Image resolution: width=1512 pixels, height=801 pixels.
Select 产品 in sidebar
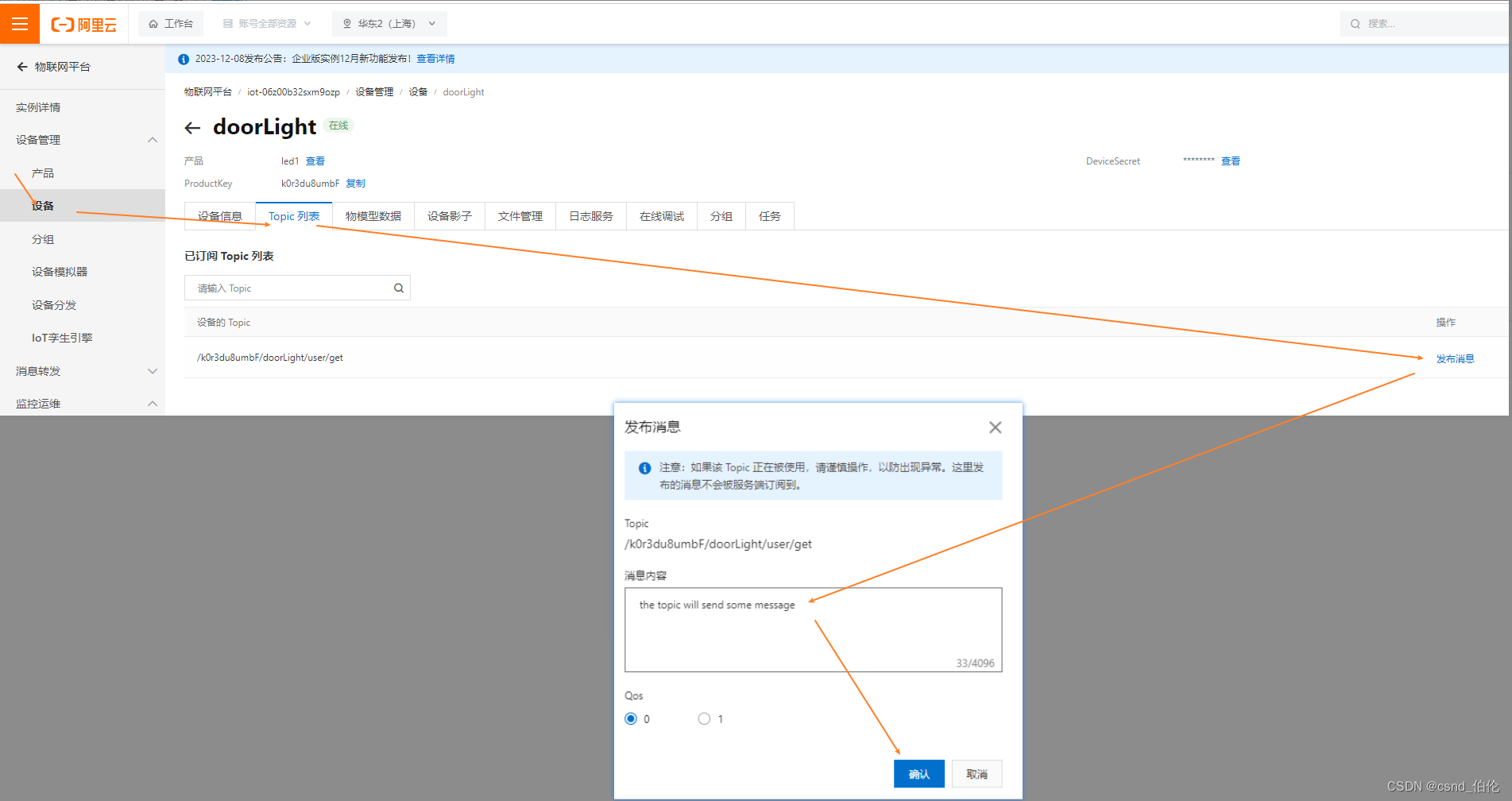point(43,173)
